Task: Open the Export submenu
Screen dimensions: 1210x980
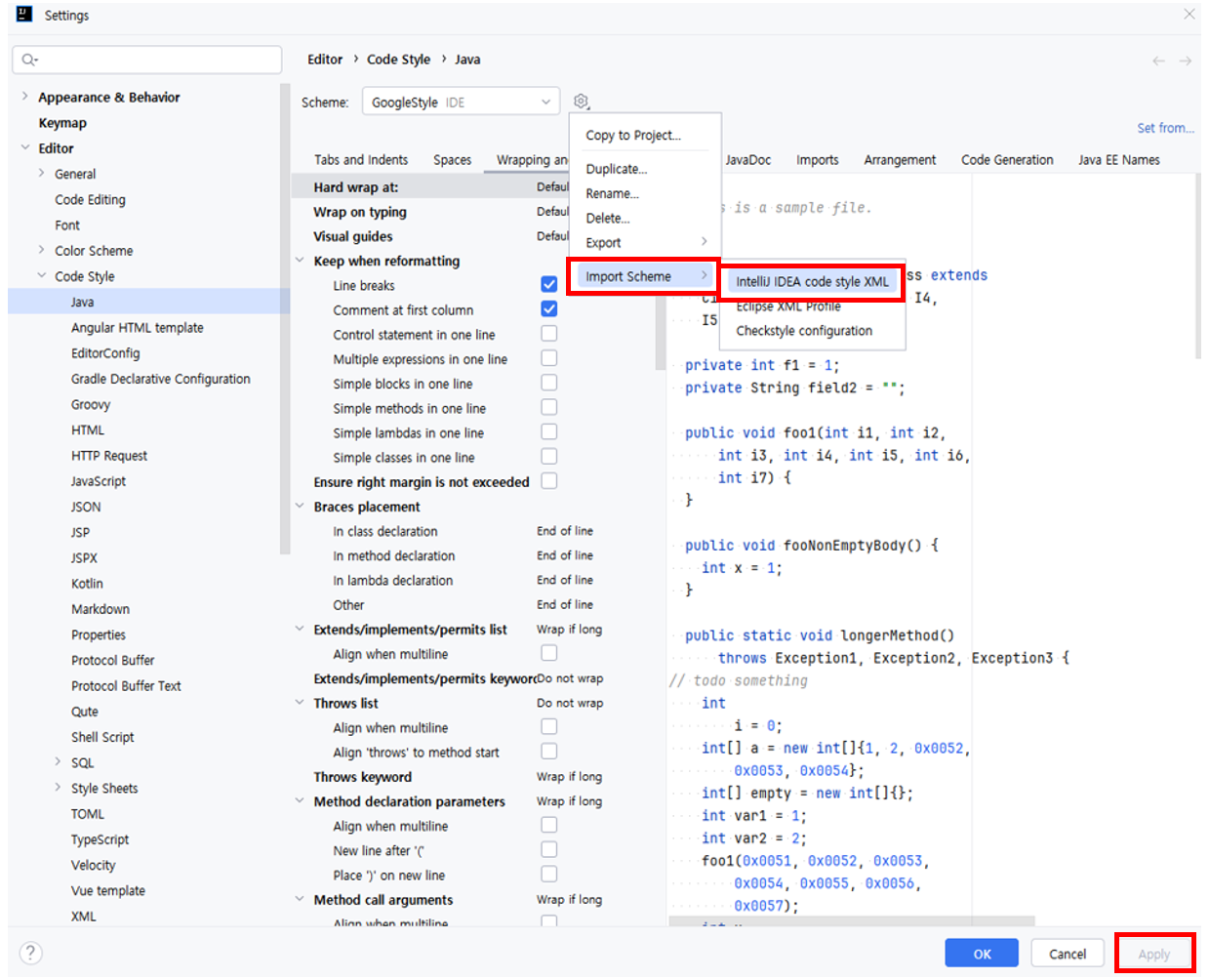Action: pos(645,242)
